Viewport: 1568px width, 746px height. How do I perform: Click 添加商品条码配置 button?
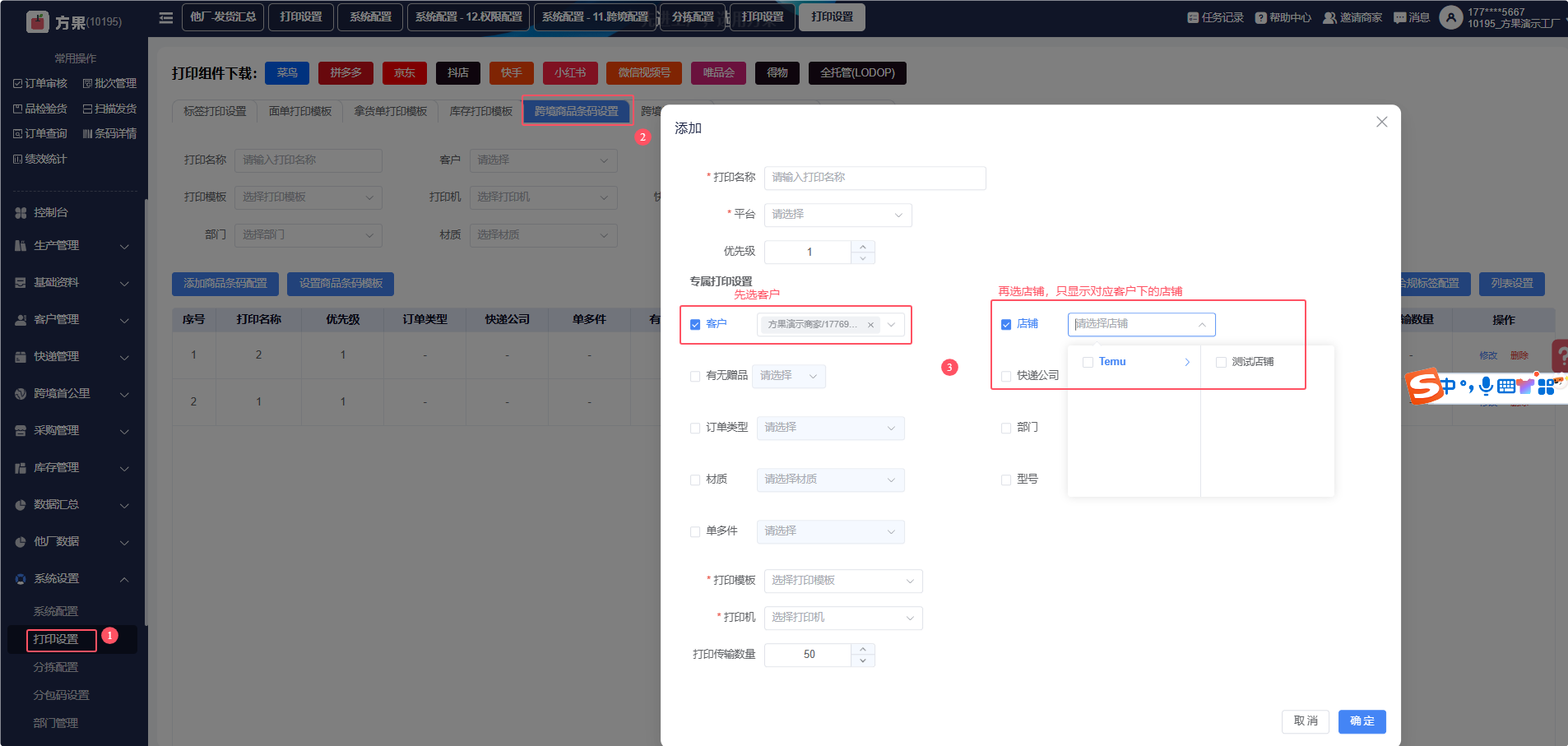coord(225,284)
